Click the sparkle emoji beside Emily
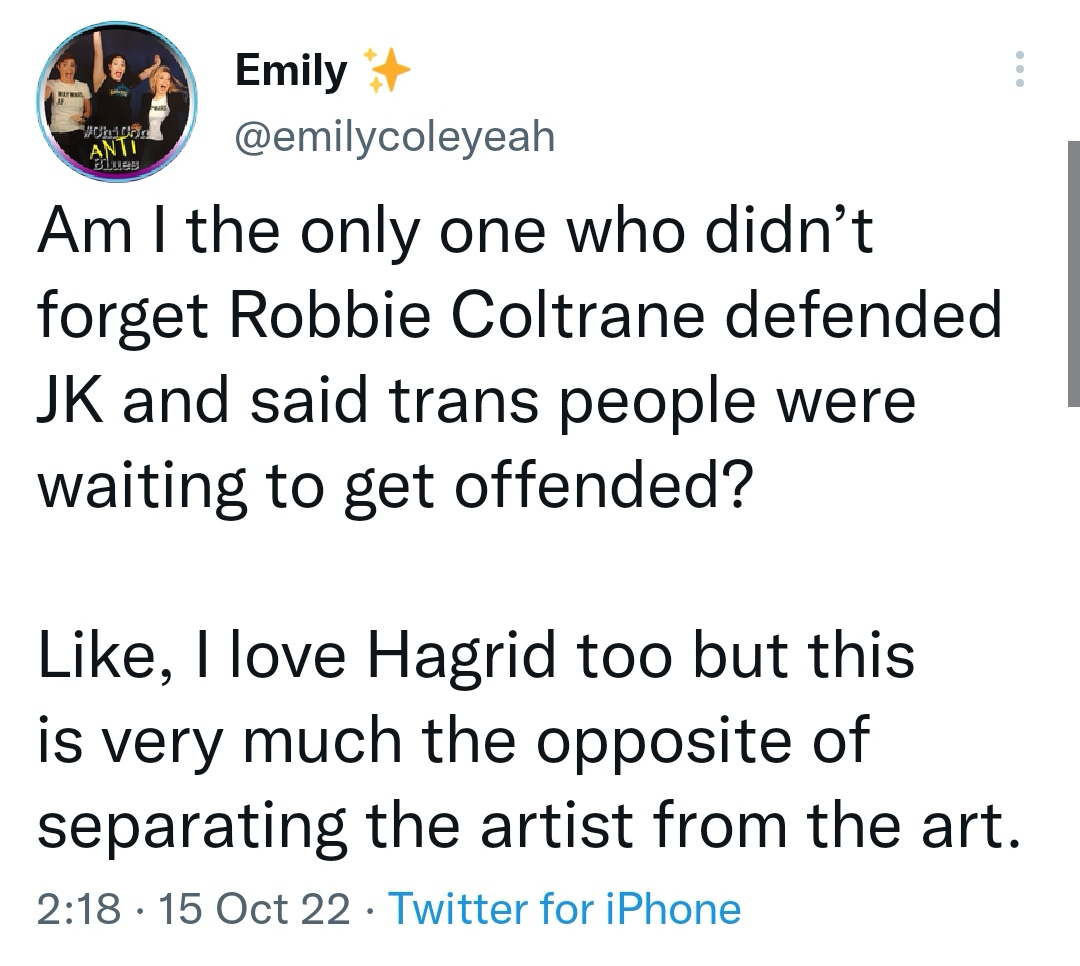 (384, 70)
